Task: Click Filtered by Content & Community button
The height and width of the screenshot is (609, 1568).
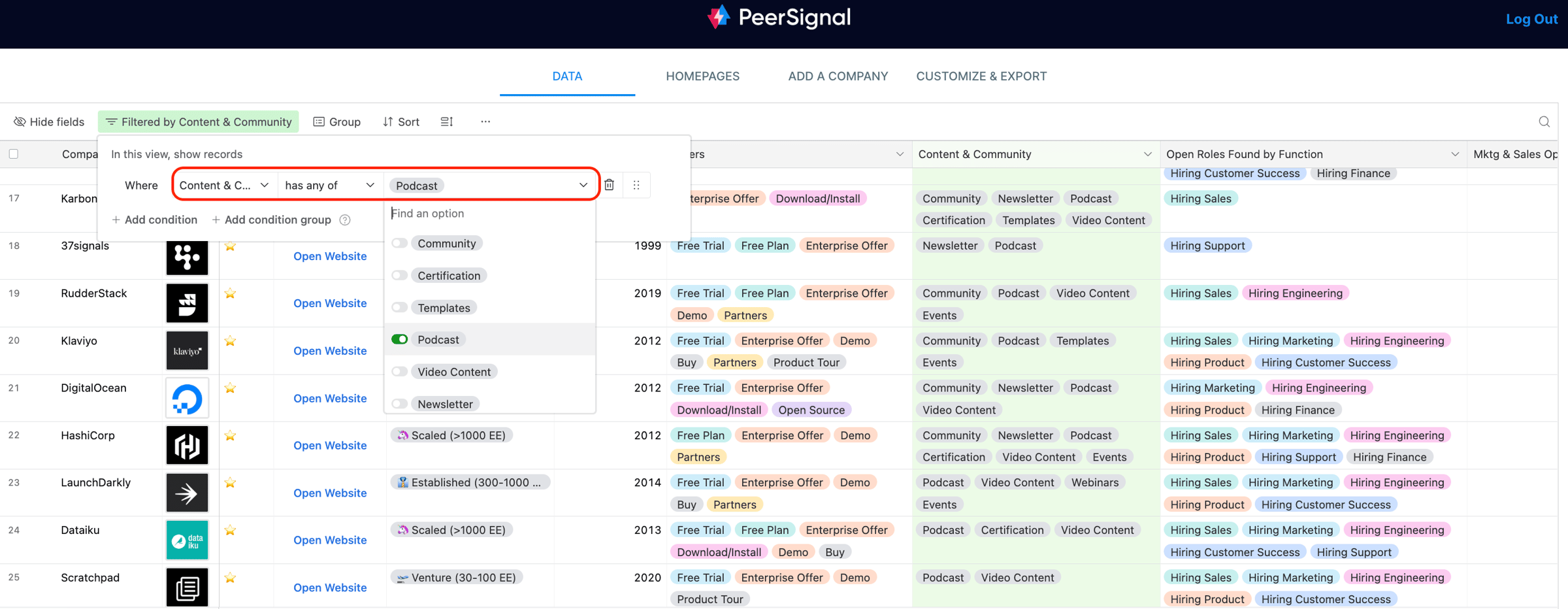Action: [x=199, y=122]
